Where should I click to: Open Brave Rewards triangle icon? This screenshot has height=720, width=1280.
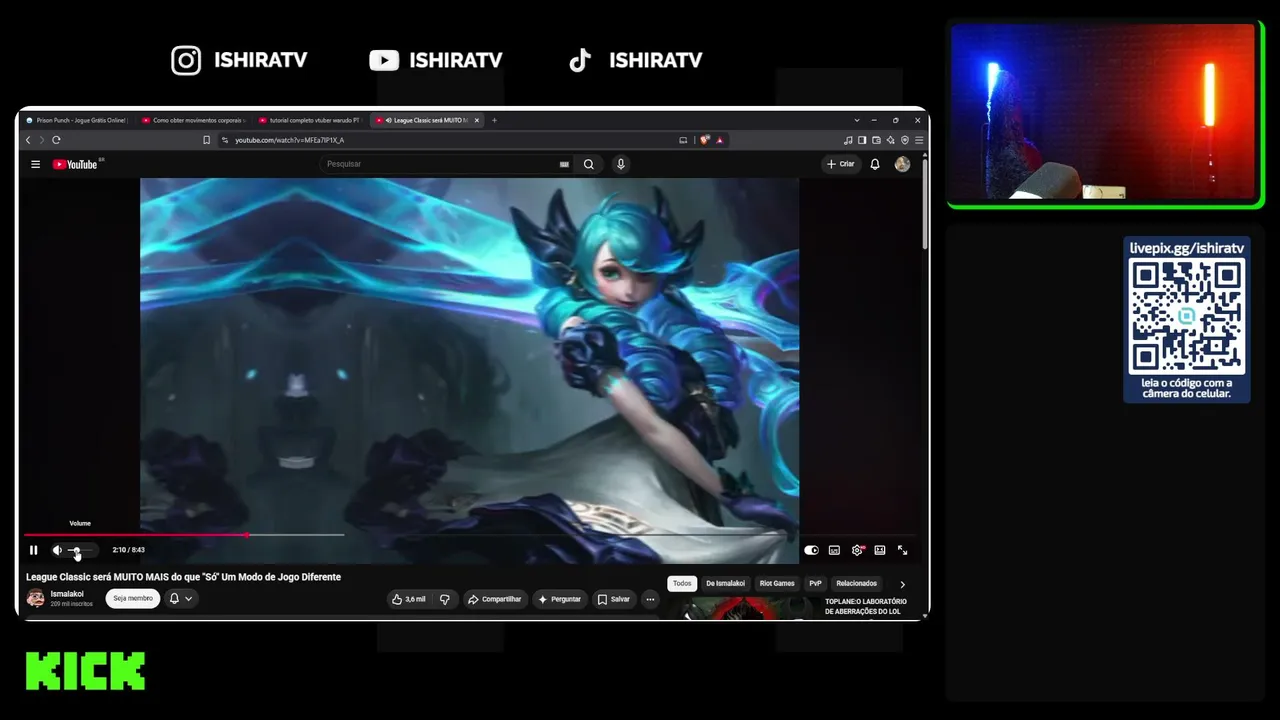pyautogui.click(x=719, y=140)
